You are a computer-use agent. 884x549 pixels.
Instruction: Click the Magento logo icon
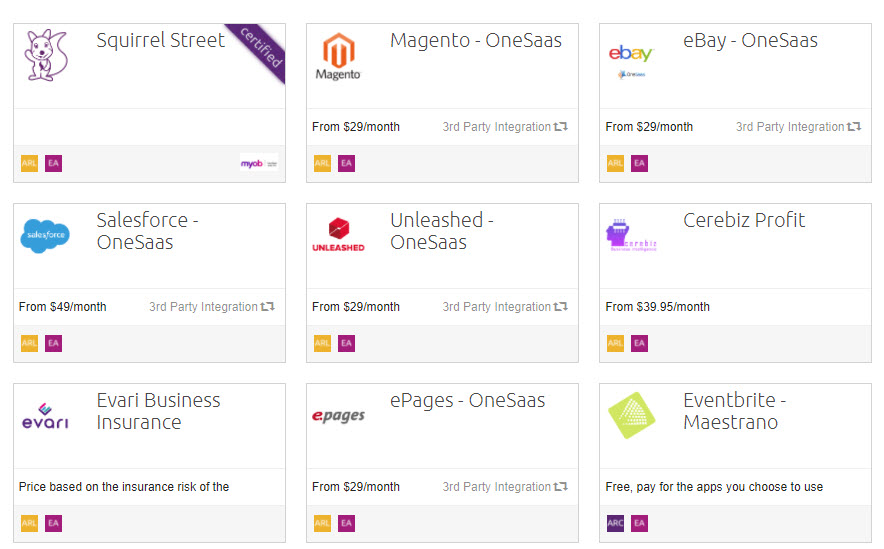click(338, 56)
